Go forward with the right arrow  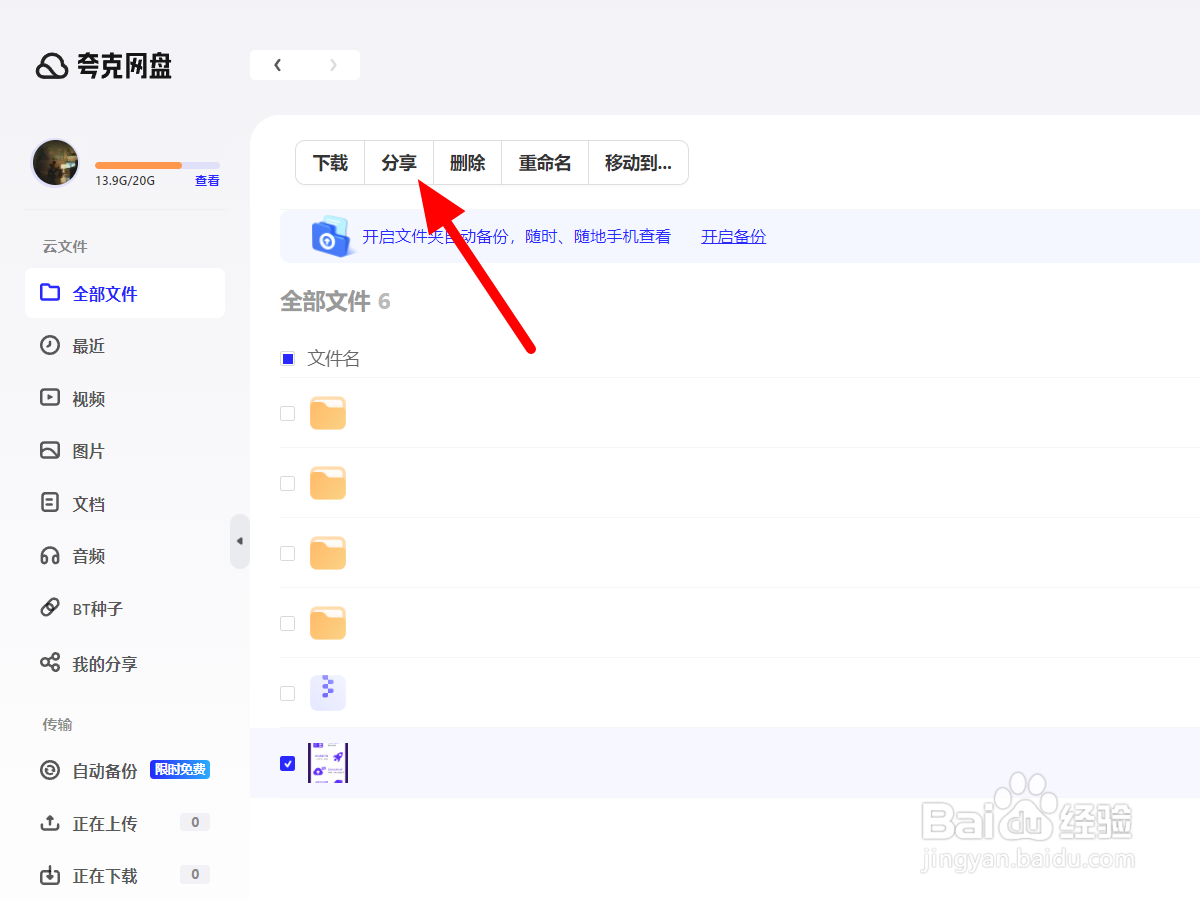click(x=333, y=65)
